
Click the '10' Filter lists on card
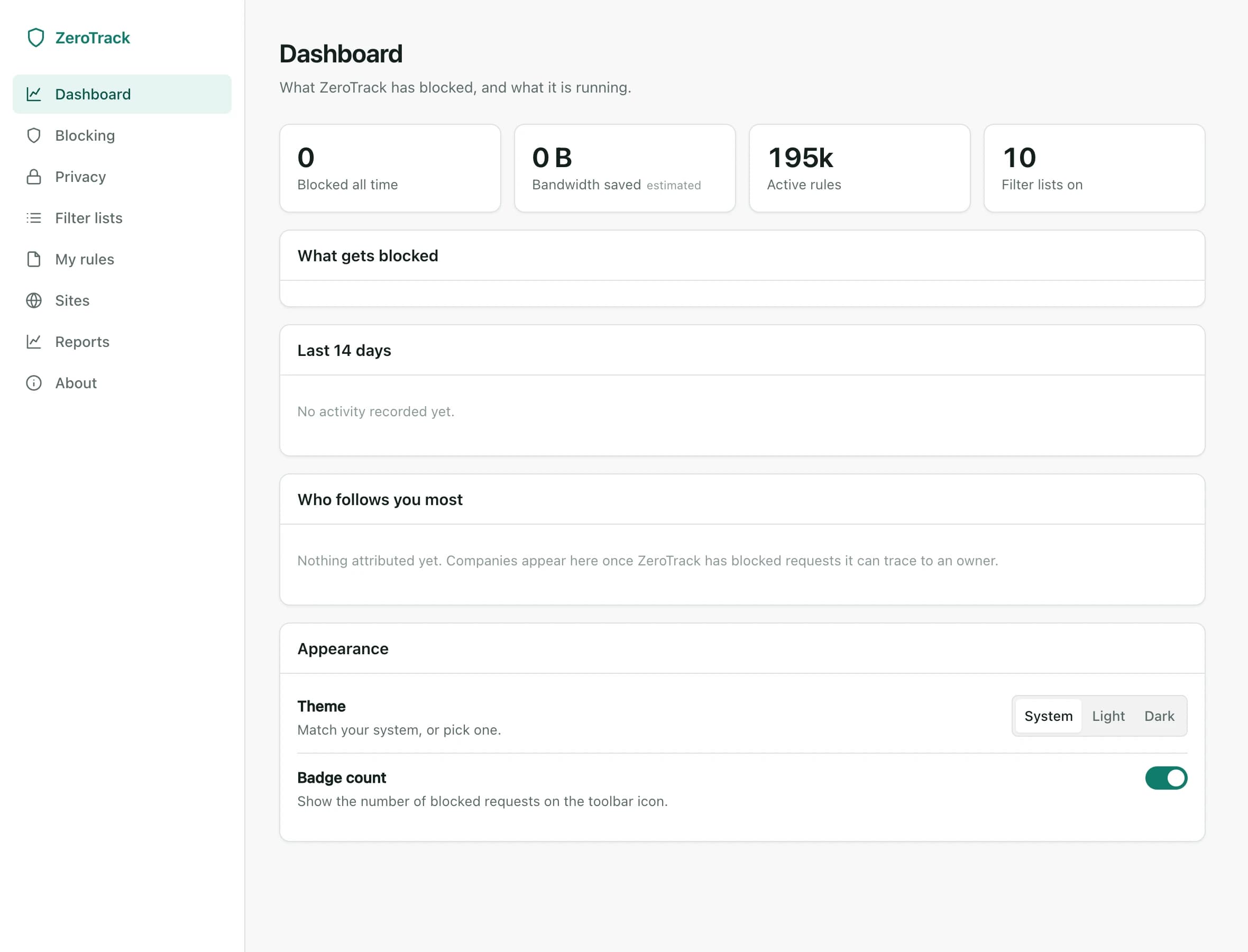point(1094,168)
